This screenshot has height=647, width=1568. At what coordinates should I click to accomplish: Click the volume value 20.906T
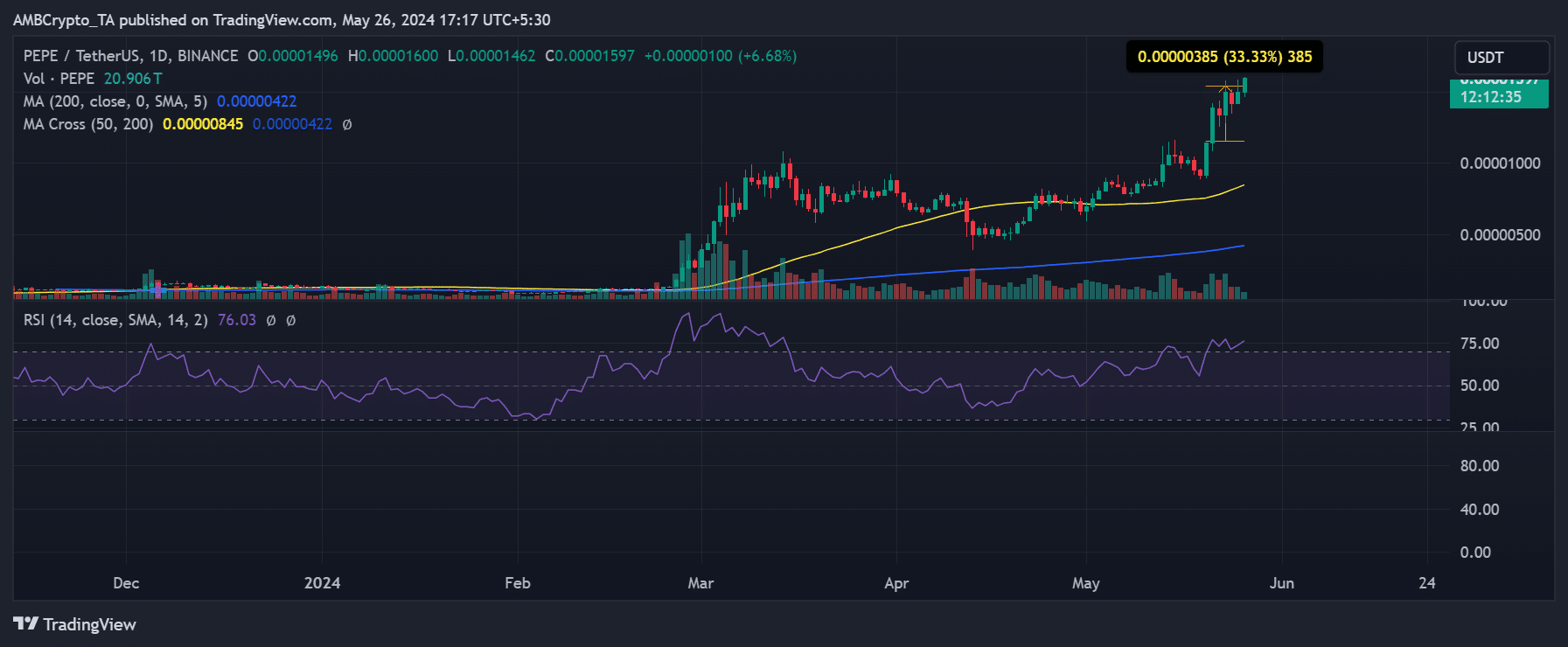[x=133, y=79]
